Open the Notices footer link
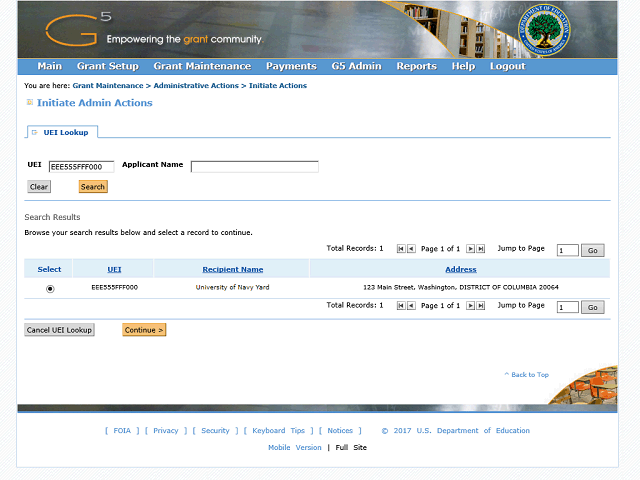The height and width of the screenshot is (480, 640). point(340,431)
